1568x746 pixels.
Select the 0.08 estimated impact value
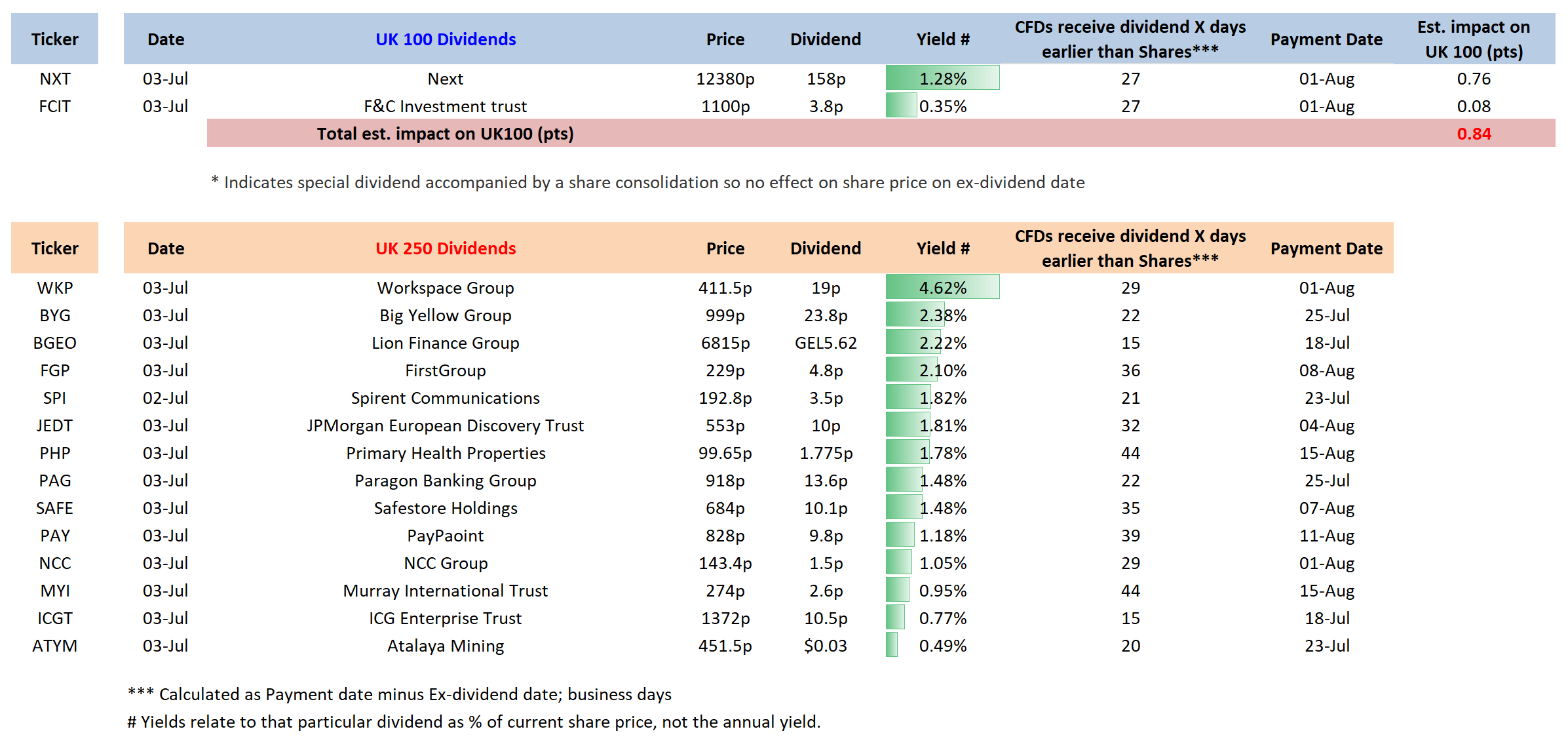1474,106
